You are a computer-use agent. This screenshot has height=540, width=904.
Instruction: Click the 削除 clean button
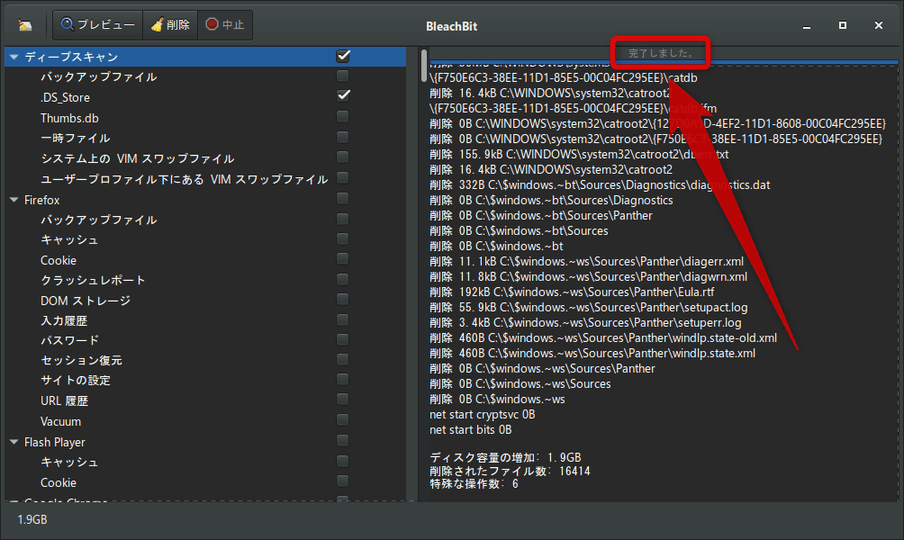[x=170, y=25]
